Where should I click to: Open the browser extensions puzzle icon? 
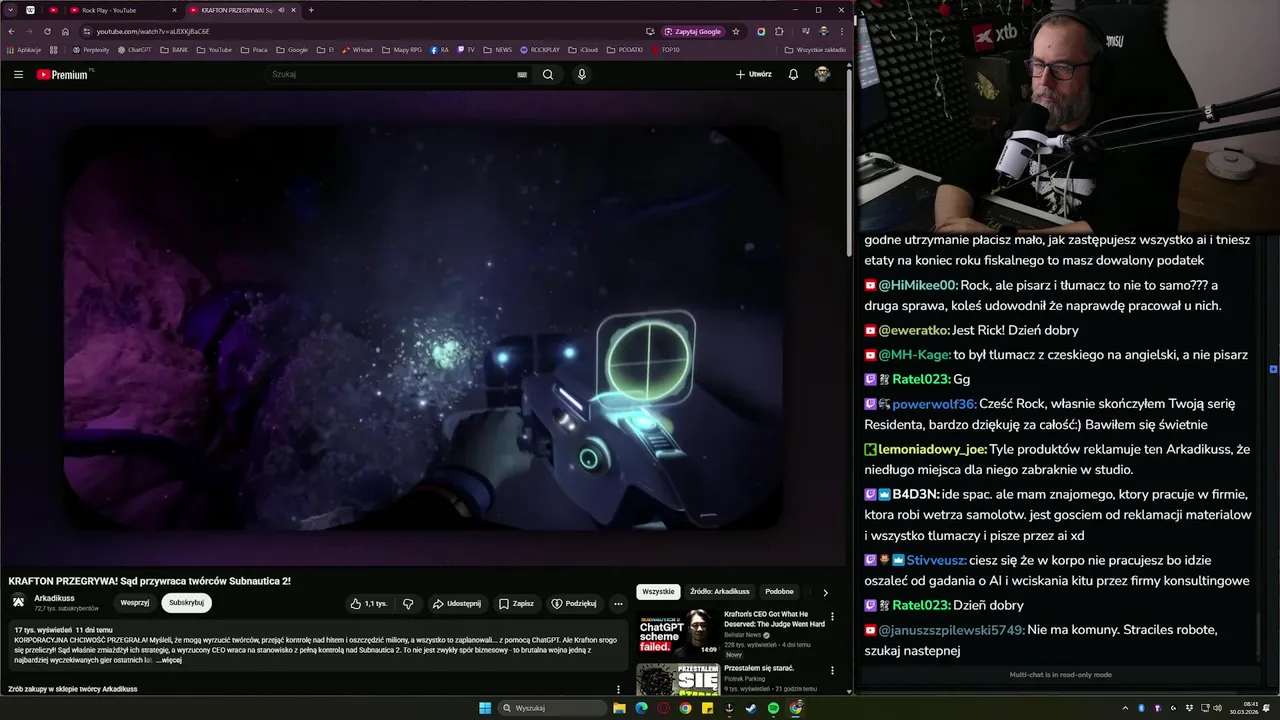779,31
